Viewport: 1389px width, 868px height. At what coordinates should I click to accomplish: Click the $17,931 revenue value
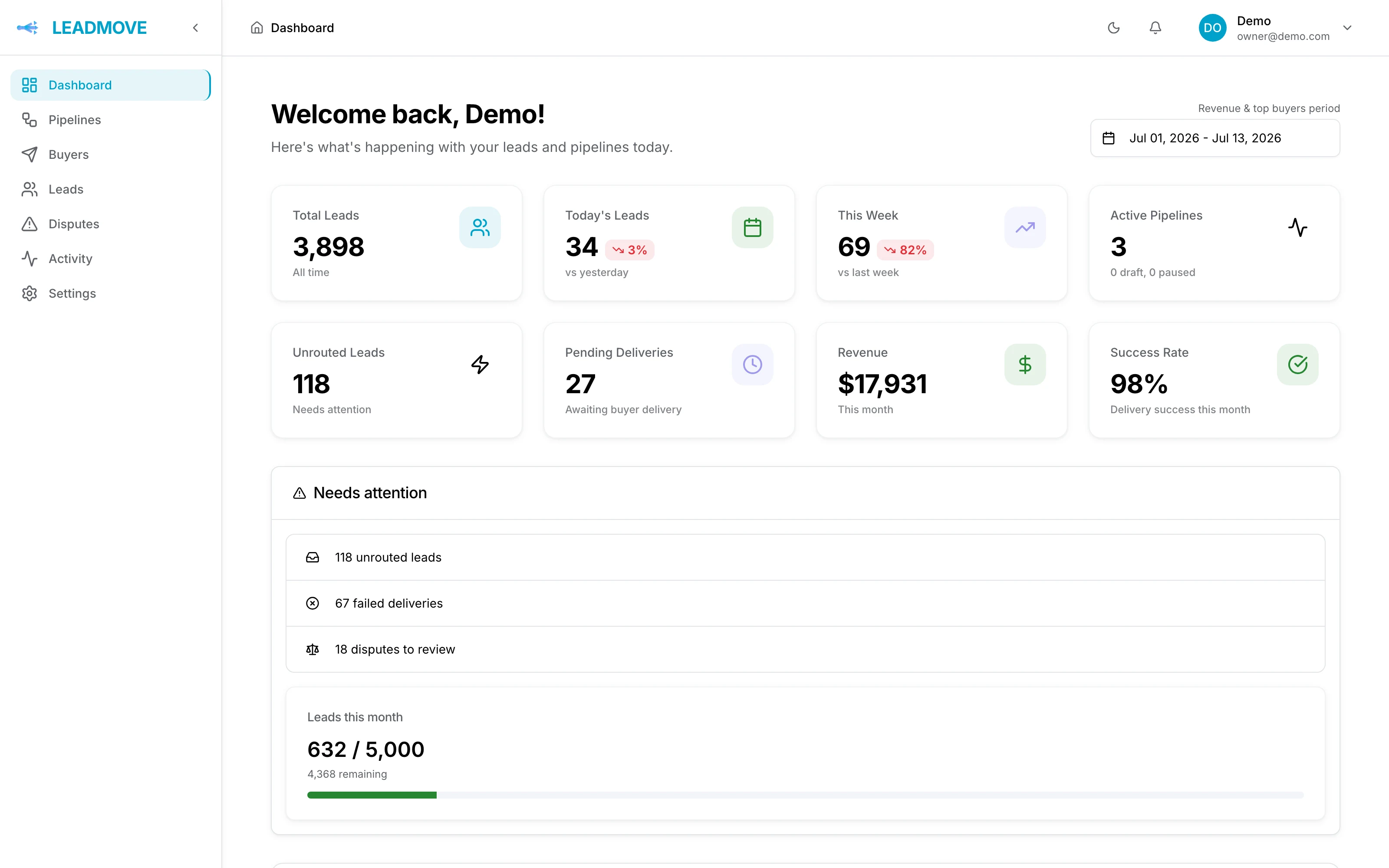(882, 384)
